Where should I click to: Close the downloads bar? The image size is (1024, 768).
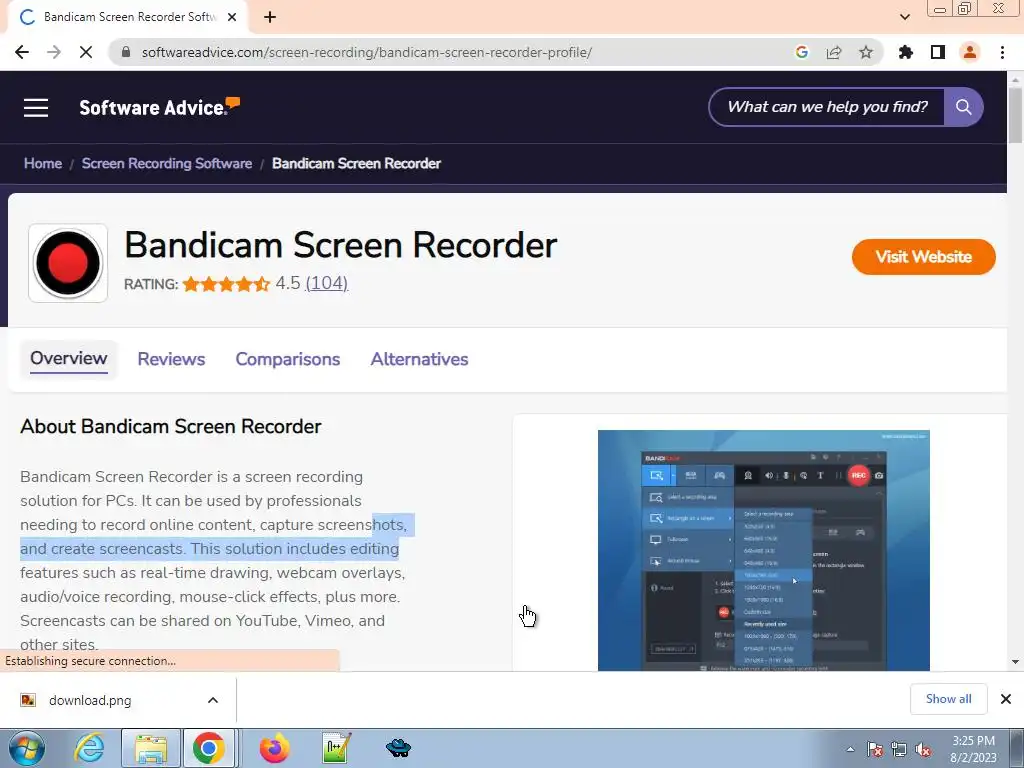coord(1006,699)
